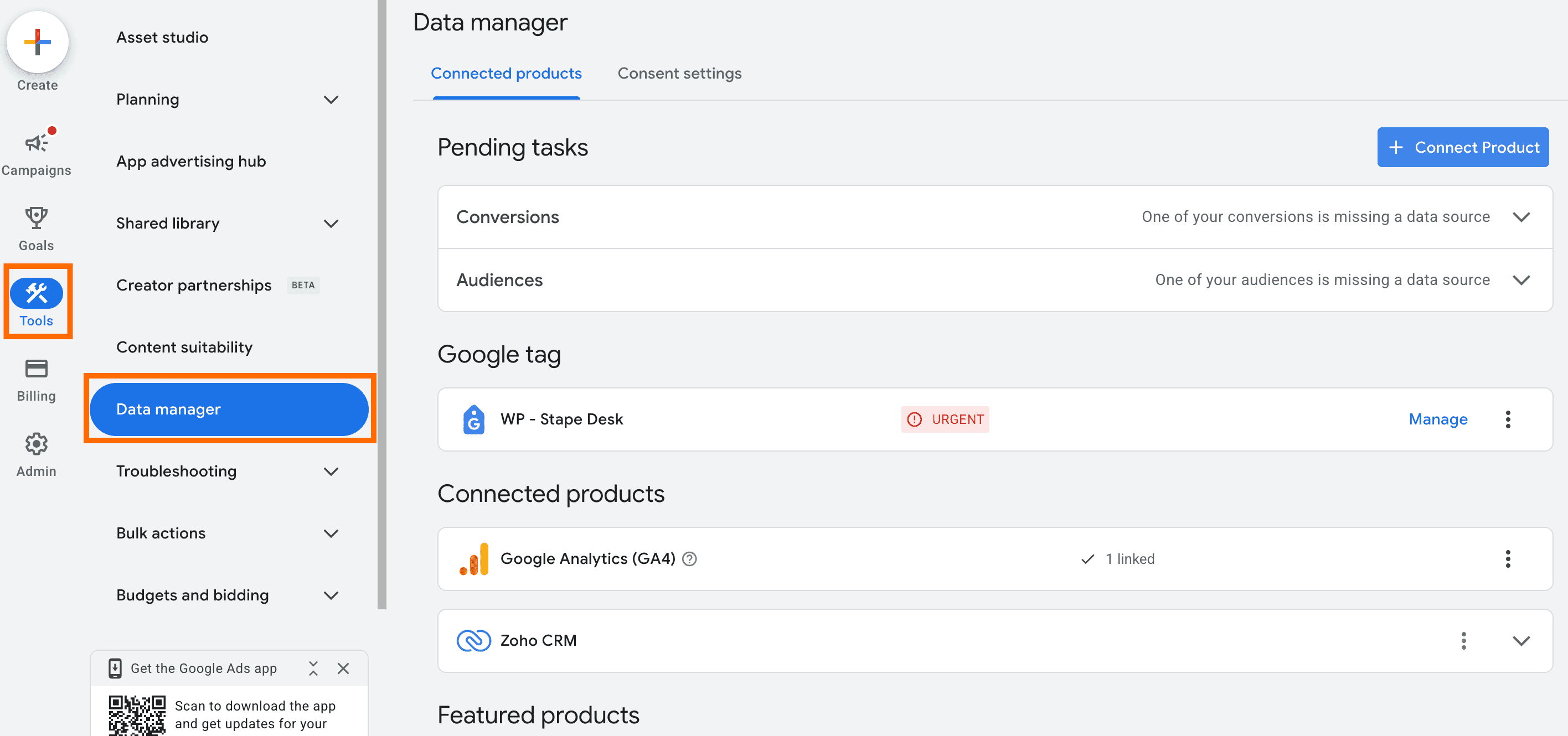Select the Zoho CRM logo
The height and width of the screenshot is (736, 1568).
475,640
